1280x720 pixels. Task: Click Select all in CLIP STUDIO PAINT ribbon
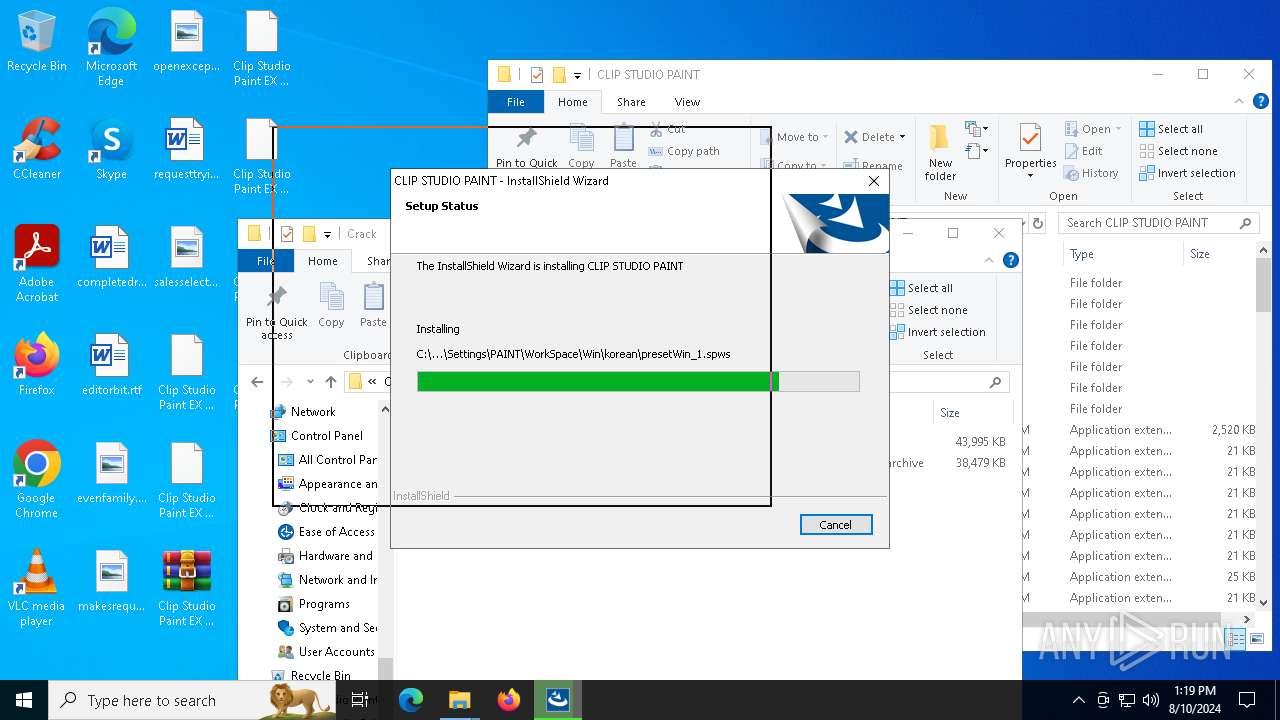click(x=1171, y=129)
